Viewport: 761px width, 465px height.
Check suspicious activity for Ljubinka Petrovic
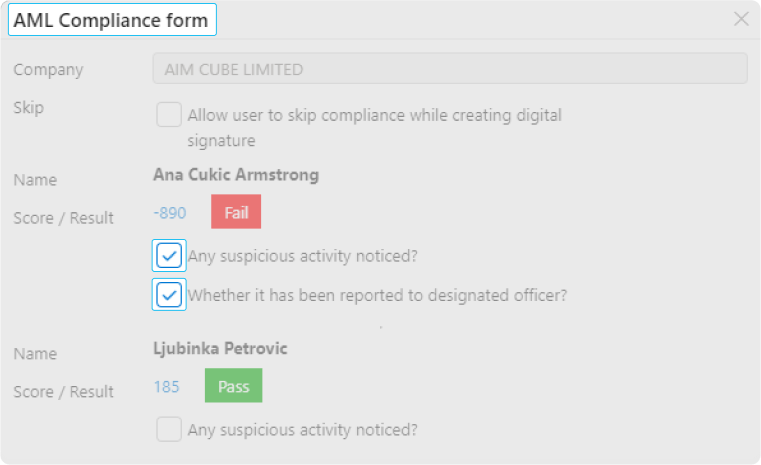(169, 430)
